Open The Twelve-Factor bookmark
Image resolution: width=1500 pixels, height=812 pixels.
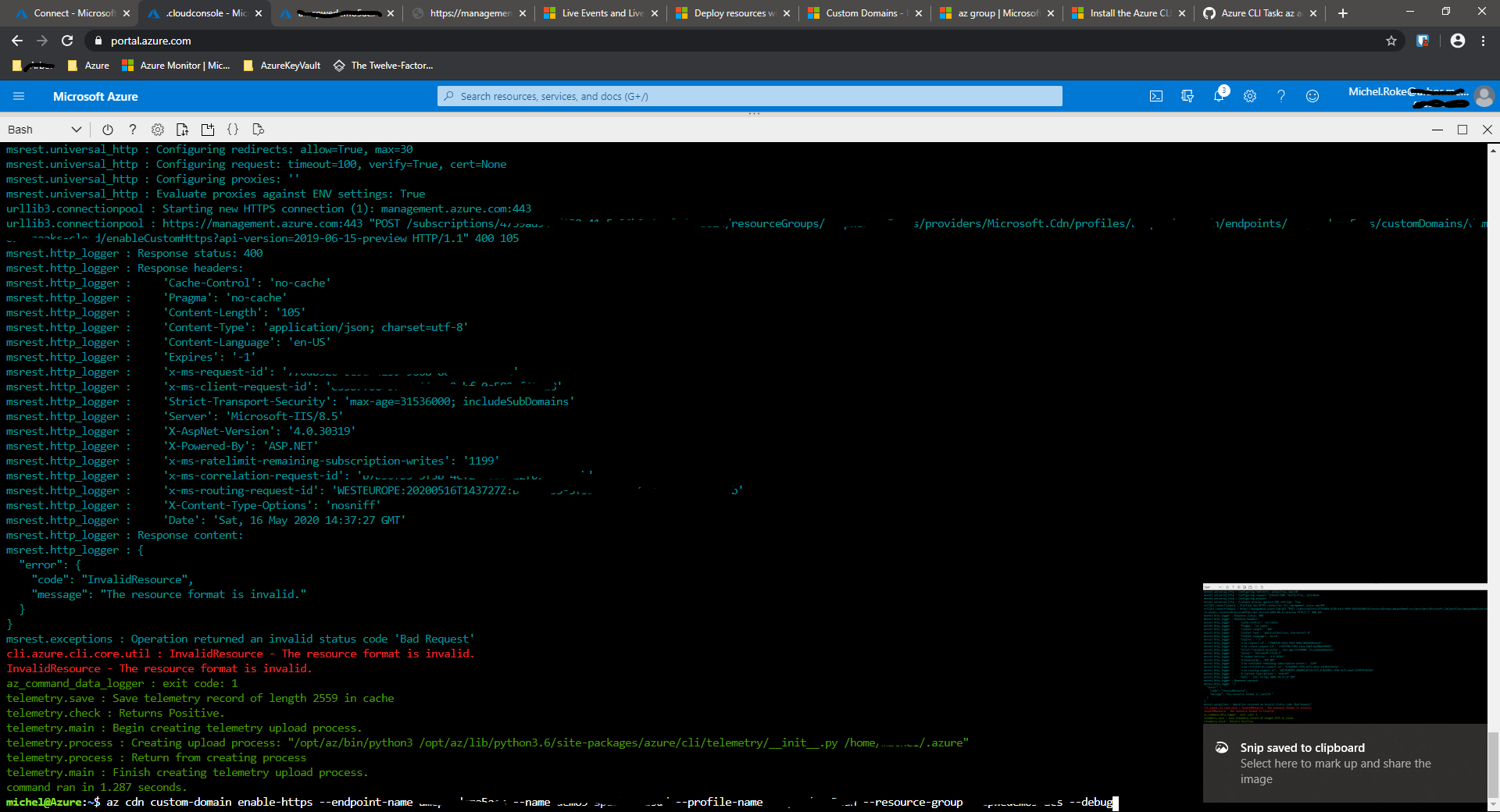(383, 66)
